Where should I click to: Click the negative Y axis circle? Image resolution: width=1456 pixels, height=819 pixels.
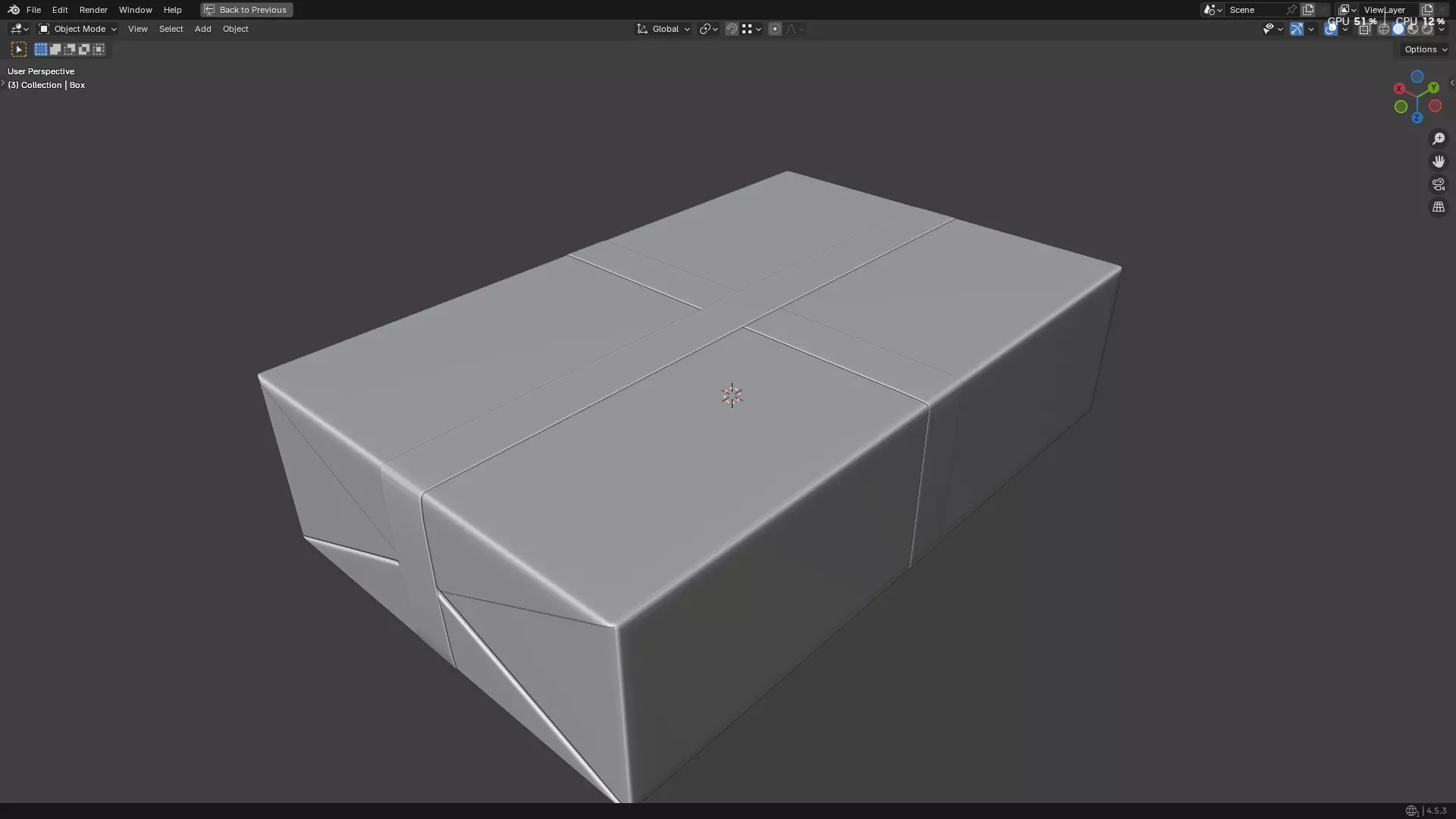pyautogui.click(x=1401, y=107)
